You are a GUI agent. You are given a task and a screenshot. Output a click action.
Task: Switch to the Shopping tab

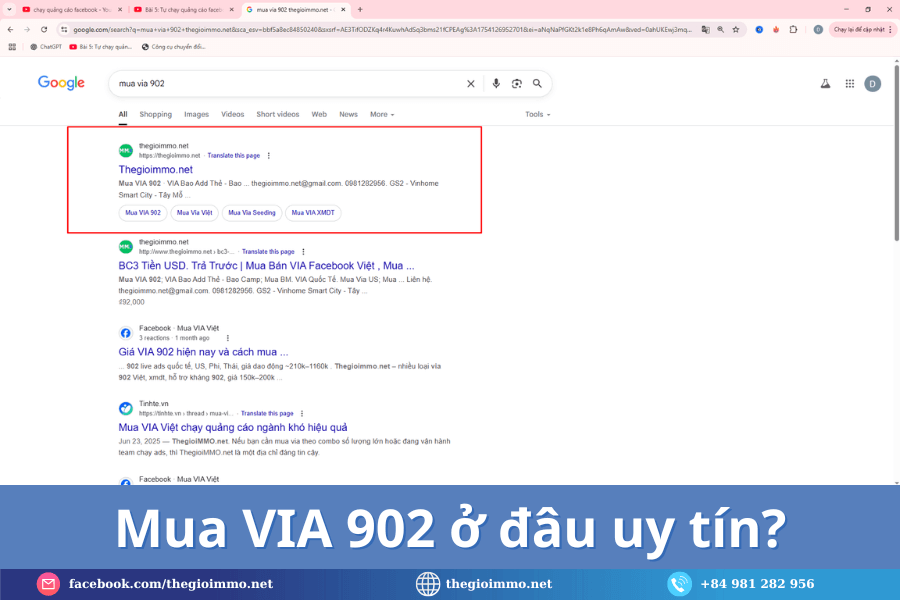[x=155, y=114]
